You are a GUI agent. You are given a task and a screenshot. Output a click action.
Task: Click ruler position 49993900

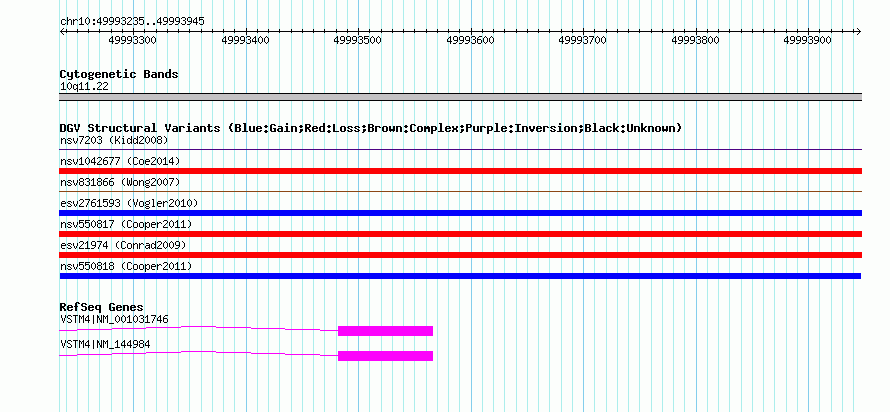coord(808,40)
